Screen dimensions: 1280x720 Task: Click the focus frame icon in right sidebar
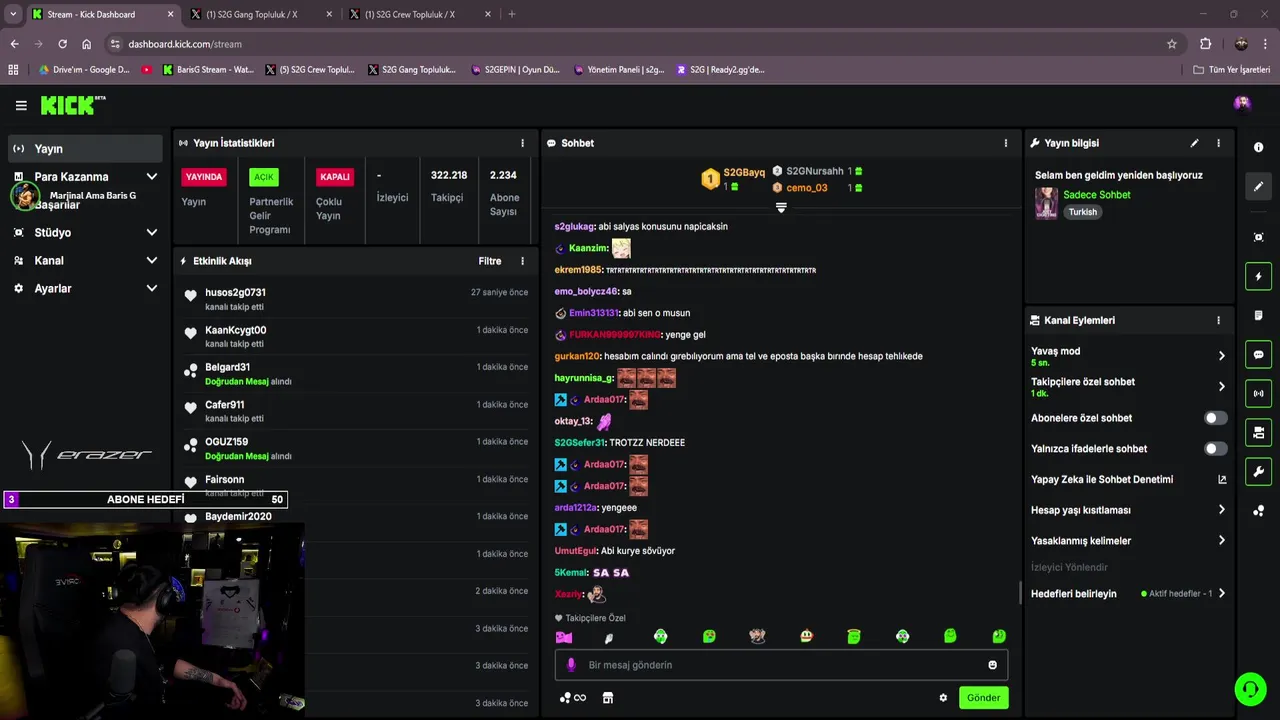pyautogui.click(x=1258, y=237)
